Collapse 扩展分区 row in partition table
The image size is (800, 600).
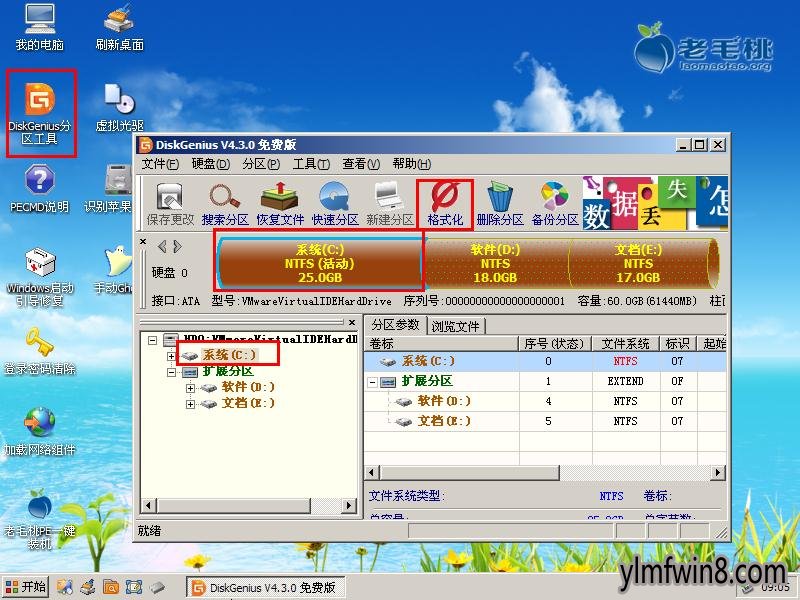[x=372, y=382]
